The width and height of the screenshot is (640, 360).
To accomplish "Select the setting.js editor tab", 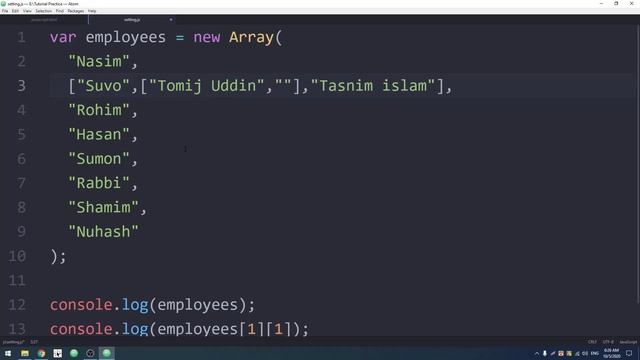I will (132, 20).
